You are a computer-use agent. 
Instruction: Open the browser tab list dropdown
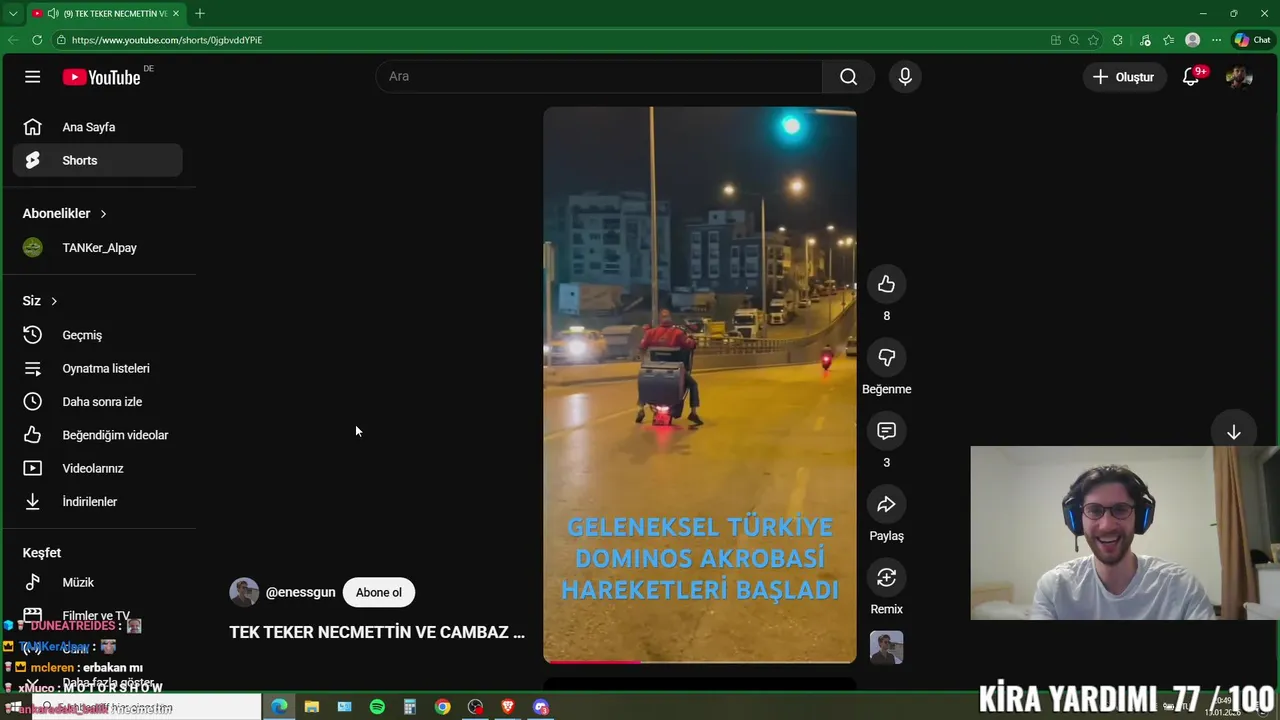coord(12,13)
